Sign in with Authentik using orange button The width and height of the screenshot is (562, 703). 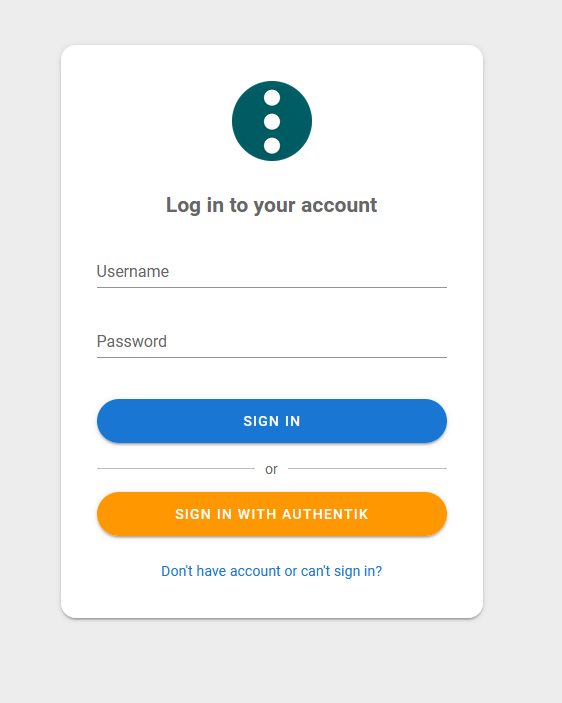[272, 514]
